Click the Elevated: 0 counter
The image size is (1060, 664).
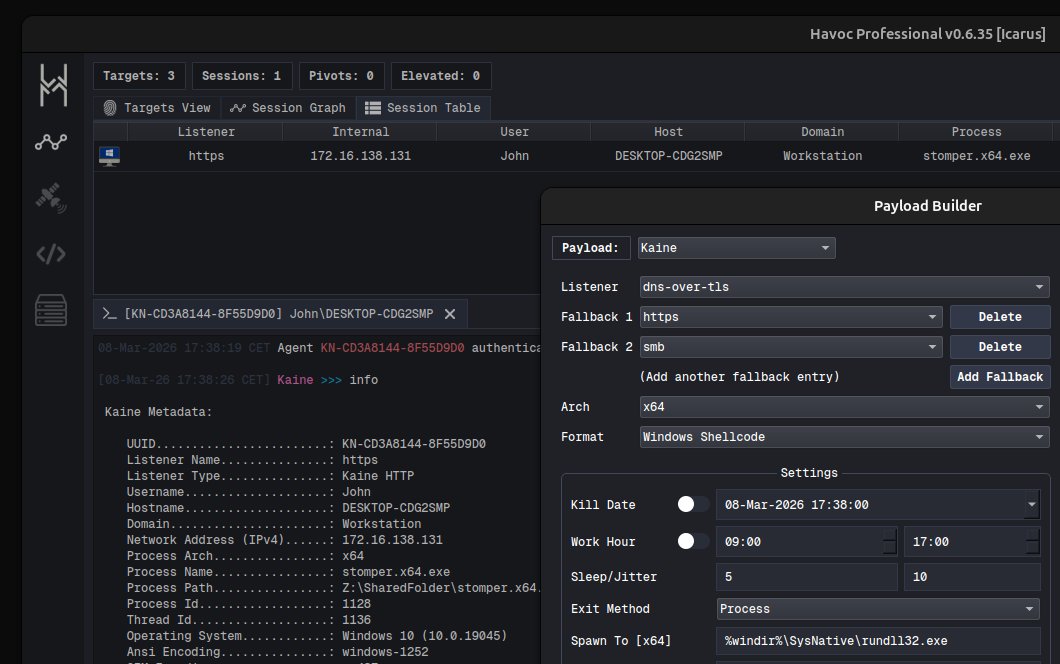pyautogui.click(x=441, y=76)
